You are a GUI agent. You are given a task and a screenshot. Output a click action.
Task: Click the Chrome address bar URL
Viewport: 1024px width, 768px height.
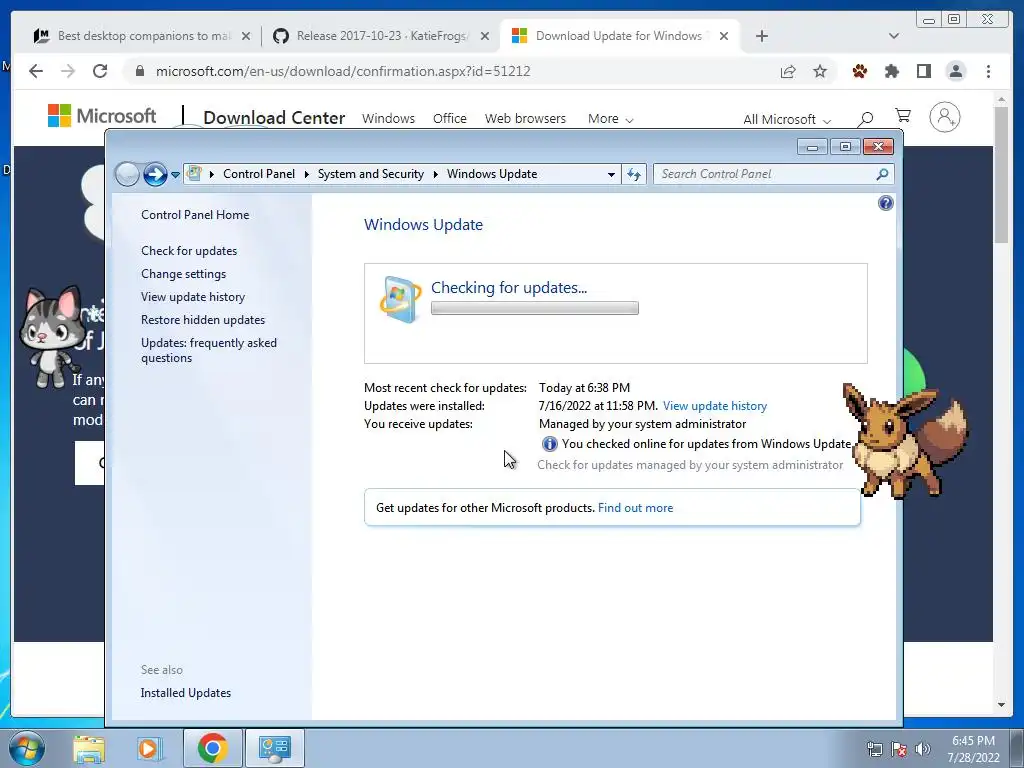point(343,71)
